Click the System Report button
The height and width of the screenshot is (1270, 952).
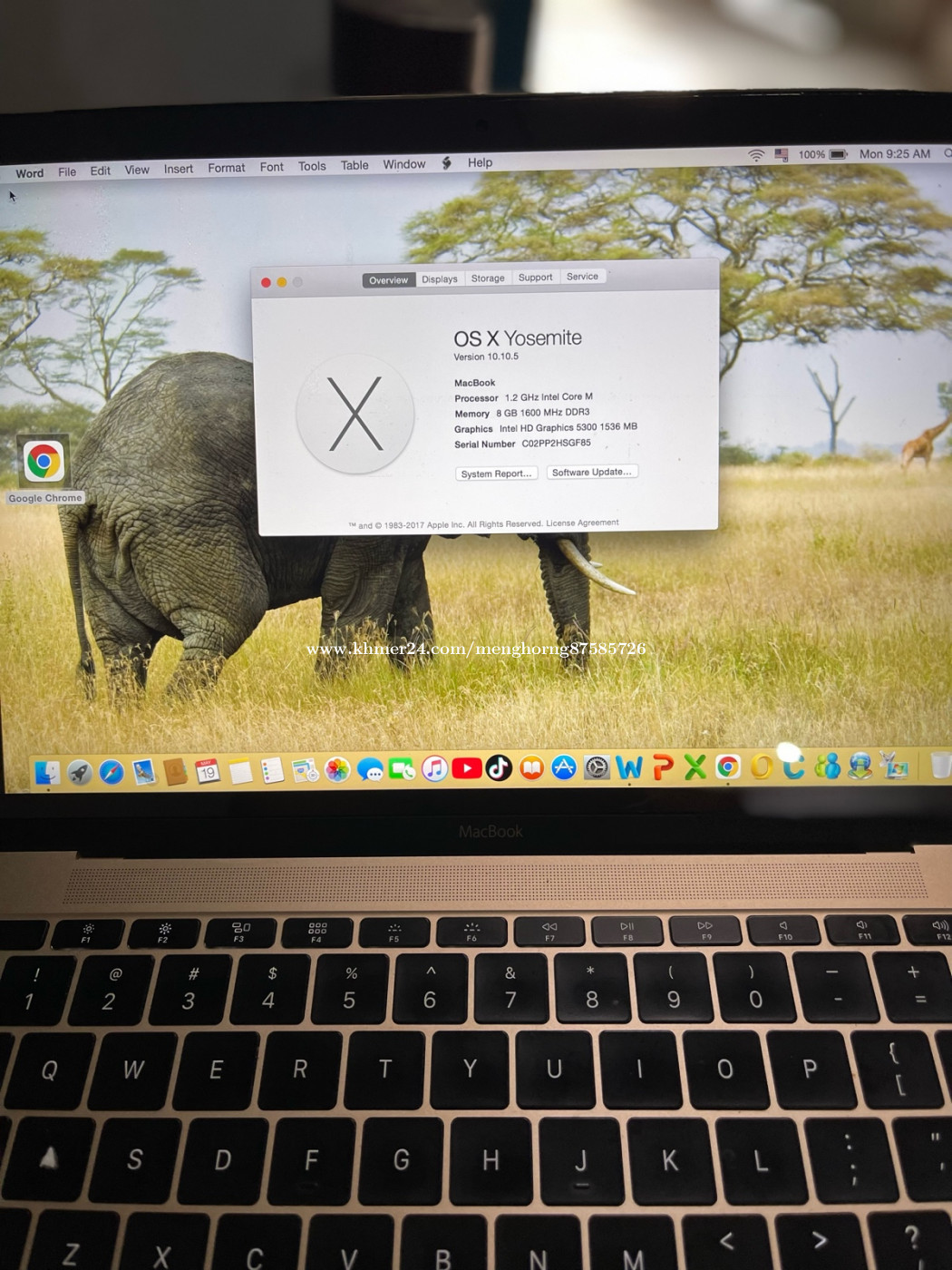pyautogui.click(x=496, y=474)
